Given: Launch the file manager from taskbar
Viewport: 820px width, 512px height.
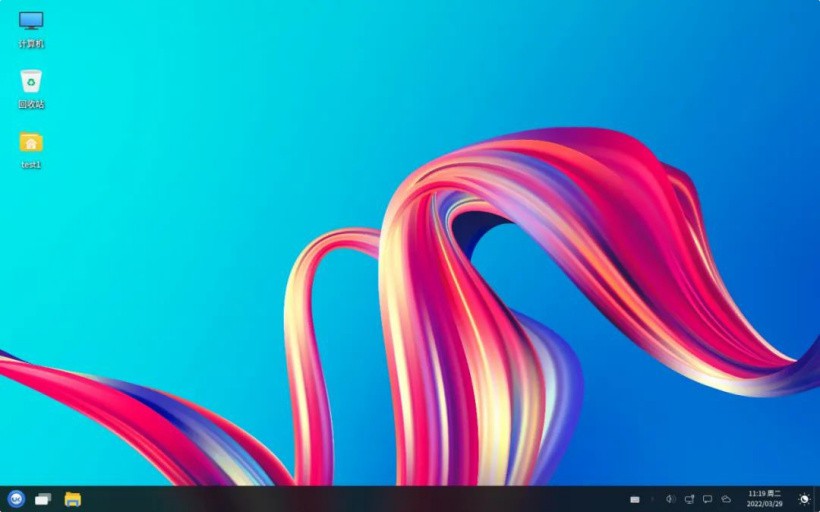Looking at the screenshot, I should pyautogui.click(x=72, y=498).
